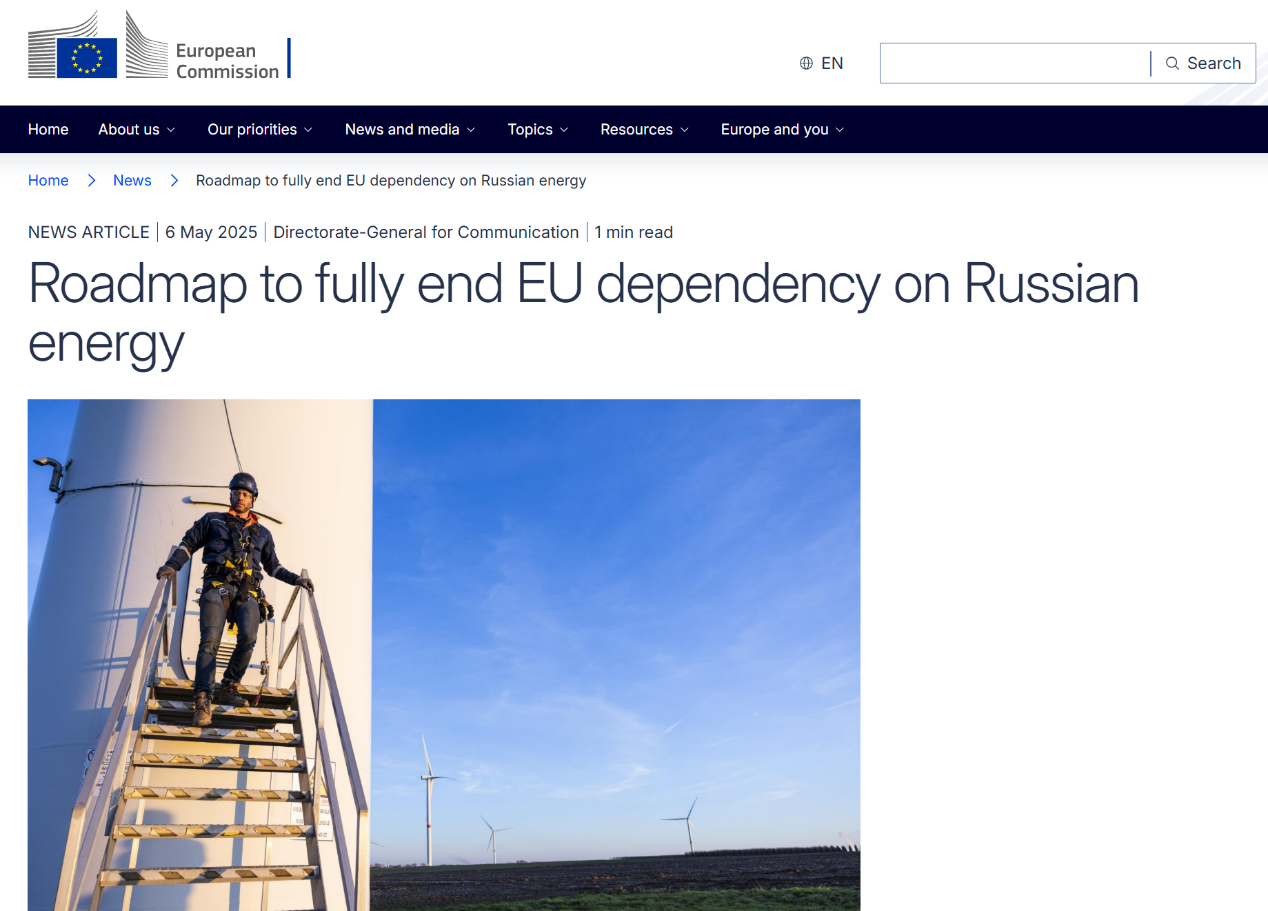This screenshot has width=1268, height=911.
Task: Open the Topics menu item
Action: (529, 129)
